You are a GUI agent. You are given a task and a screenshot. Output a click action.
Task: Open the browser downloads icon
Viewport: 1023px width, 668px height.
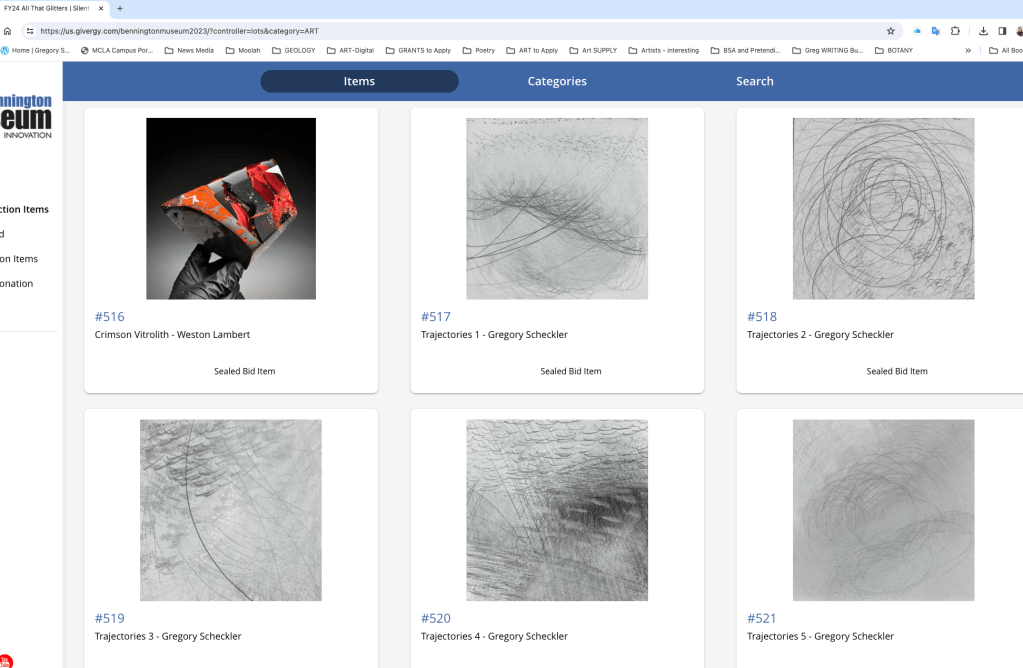(983, 31)
